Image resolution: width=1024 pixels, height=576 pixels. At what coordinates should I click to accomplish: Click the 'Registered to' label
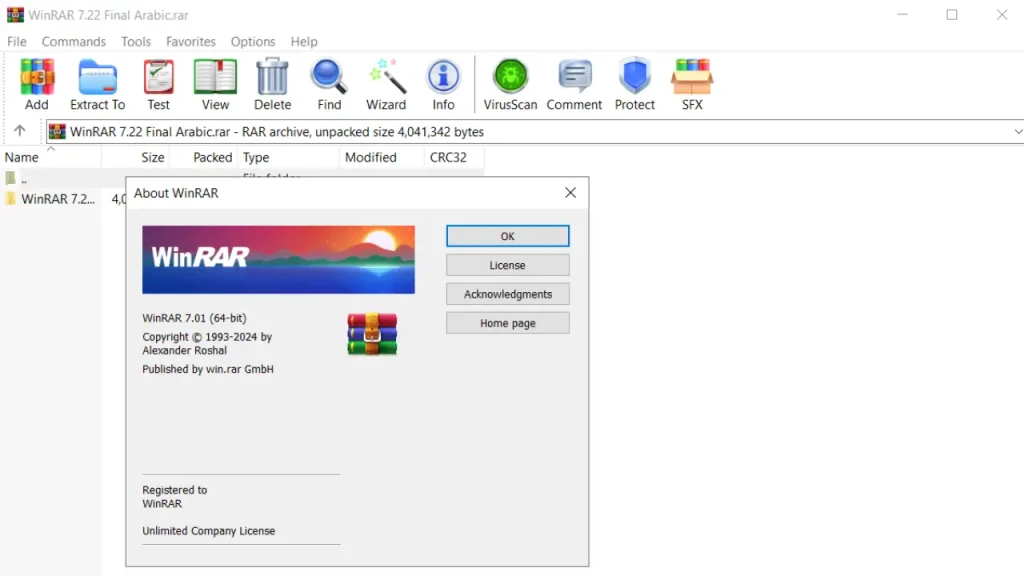point(174,490)
